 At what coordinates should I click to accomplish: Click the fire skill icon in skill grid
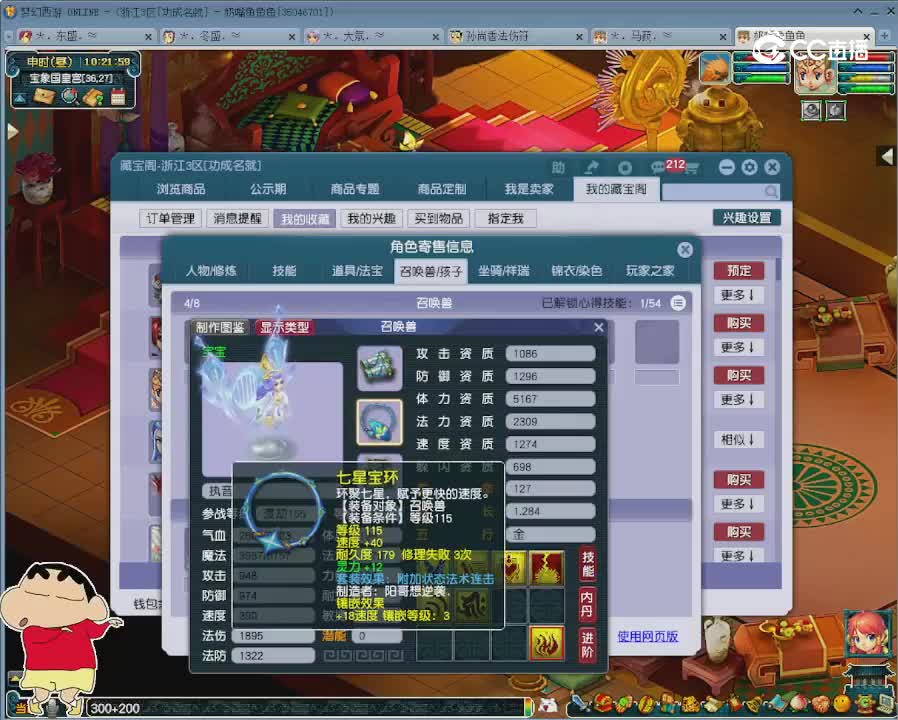(x=546, y=643)
